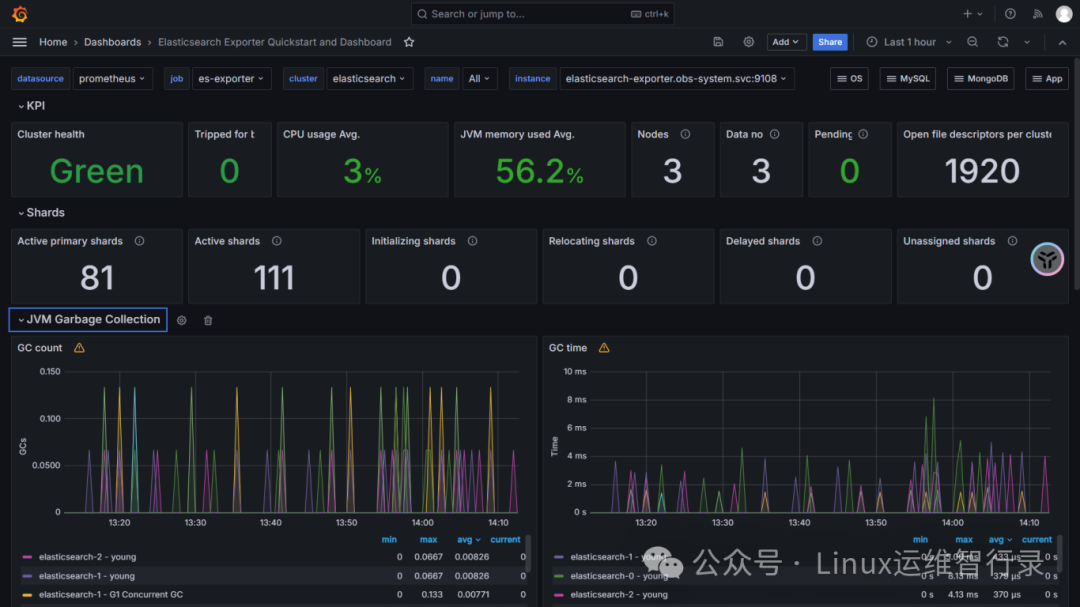
Task: Refresh the dashboard
Action: point(1003,42)
